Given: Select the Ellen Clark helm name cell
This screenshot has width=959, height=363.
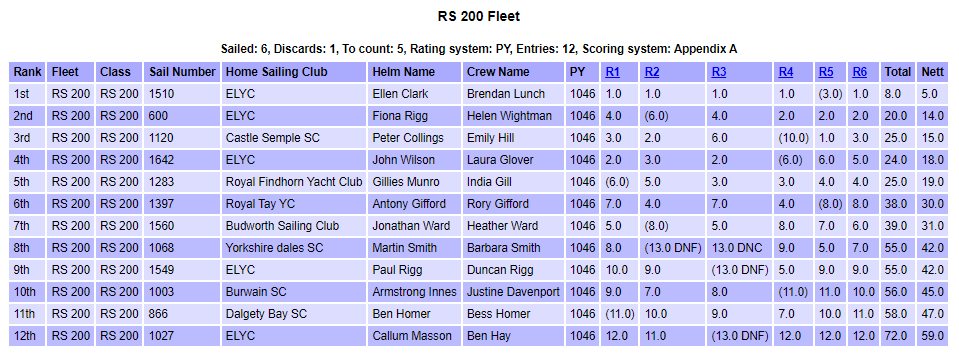Looking at the screenshot, I should 414,94.
